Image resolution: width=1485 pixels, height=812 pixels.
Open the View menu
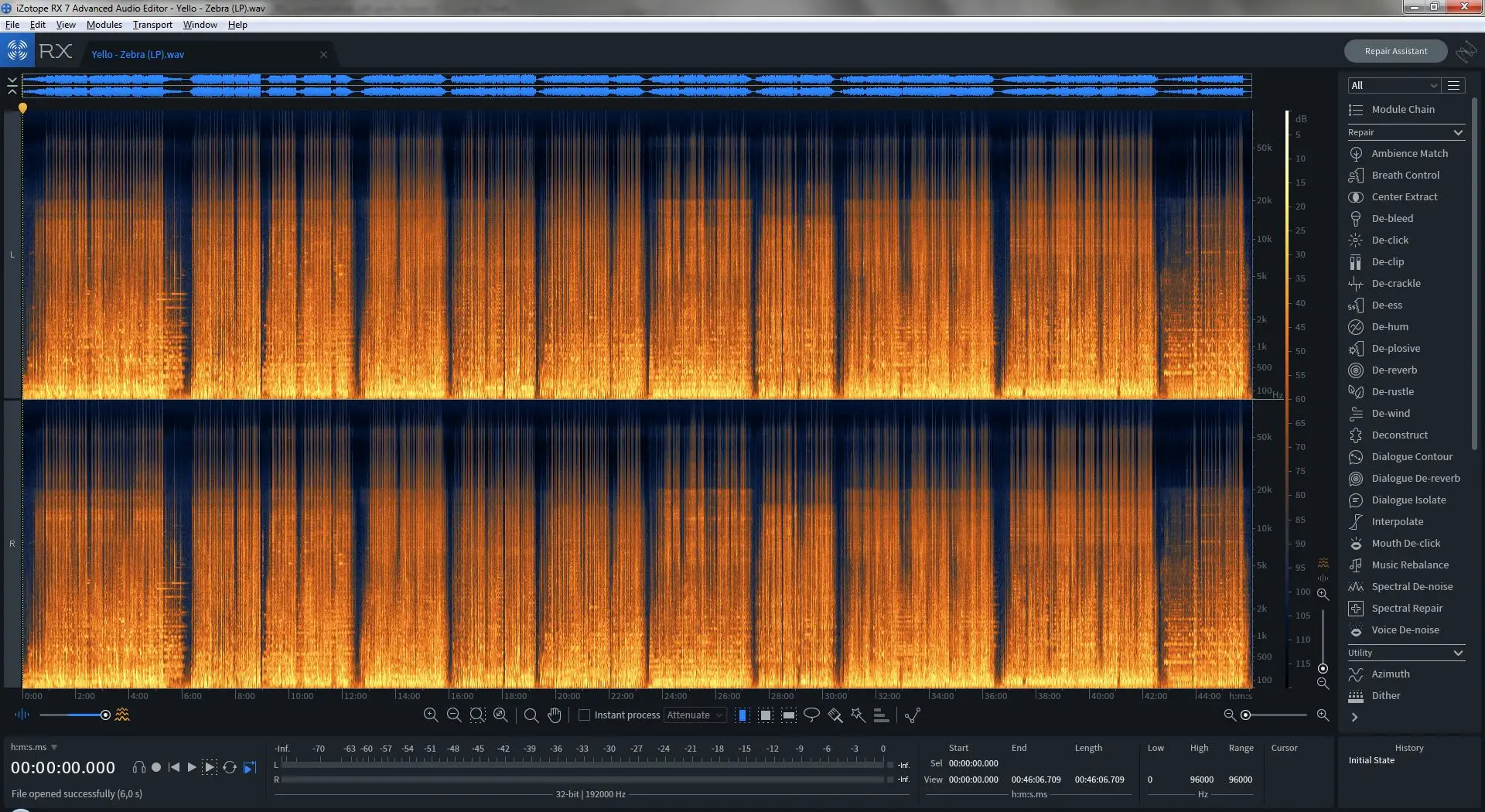(x=66, y=25)
